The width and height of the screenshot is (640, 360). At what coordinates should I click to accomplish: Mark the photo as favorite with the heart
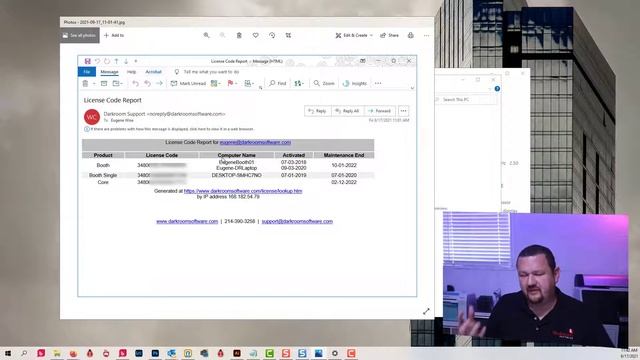[x=256, y=36]
